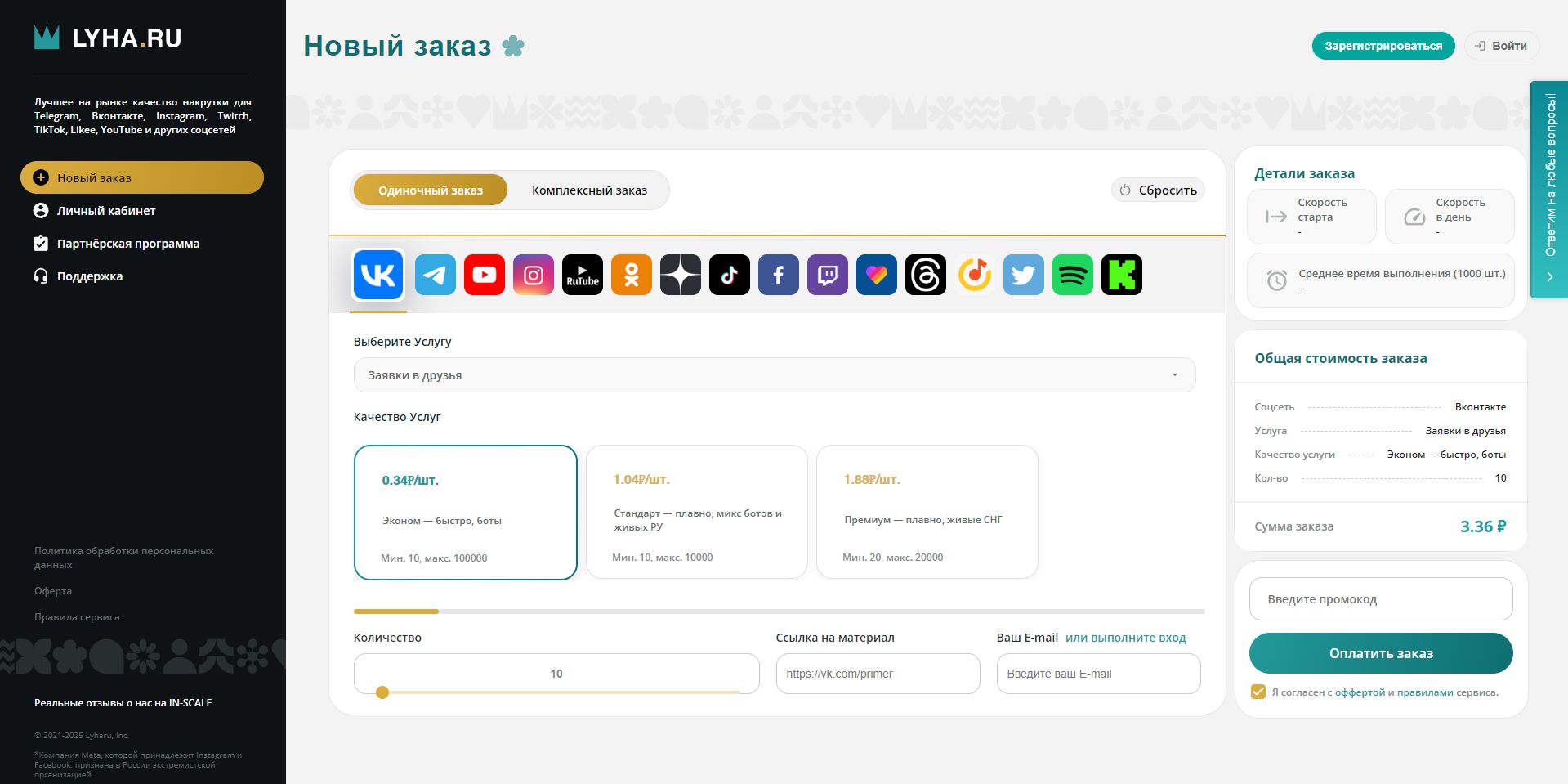
Task: Choose the Telegram icon
Action: pos(436,275)
